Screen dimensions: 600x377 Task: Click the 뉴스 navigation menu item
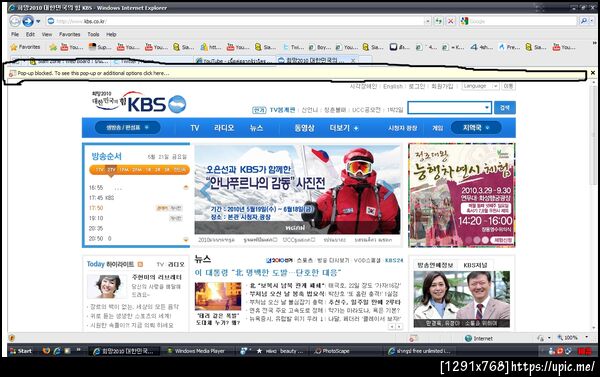pos(256,128)
